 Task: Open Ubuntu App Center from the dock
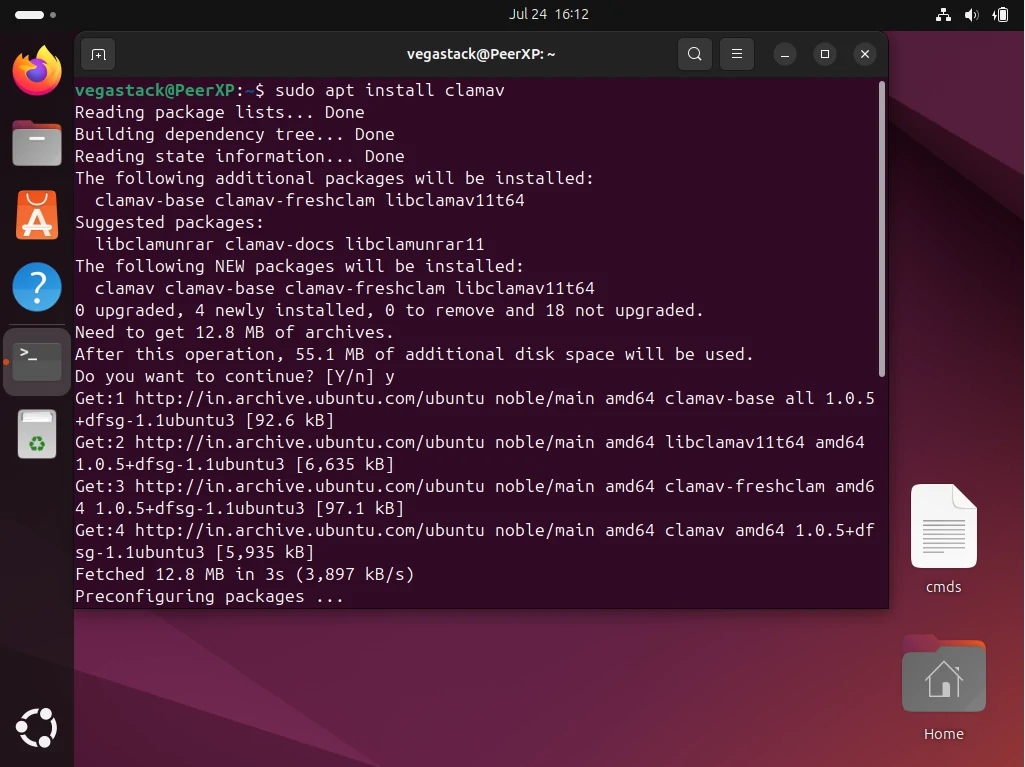[36, 215]
